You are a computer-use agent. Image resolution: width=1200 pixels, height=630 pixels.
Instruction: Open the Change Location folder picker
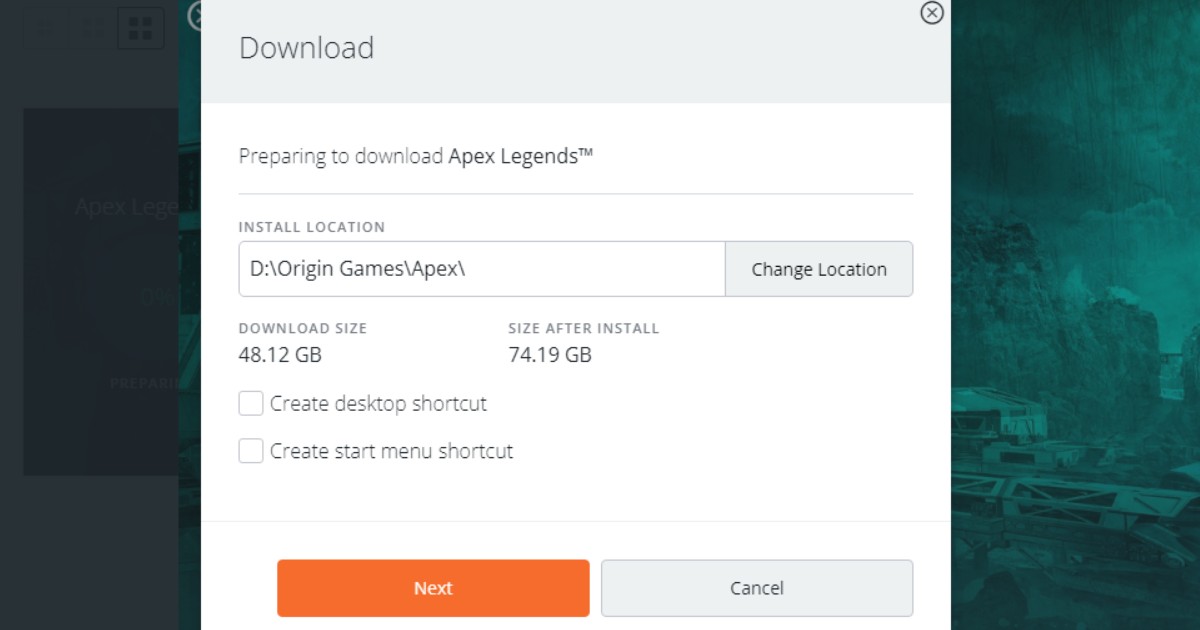pos(818,269)
